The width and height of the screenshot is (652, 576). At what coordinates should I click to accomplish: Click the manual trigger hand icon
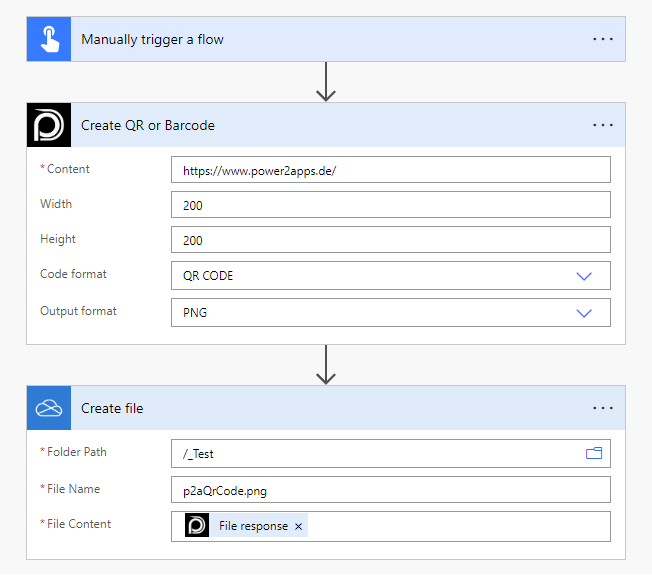pyautogui.click(x=48, y=40)
